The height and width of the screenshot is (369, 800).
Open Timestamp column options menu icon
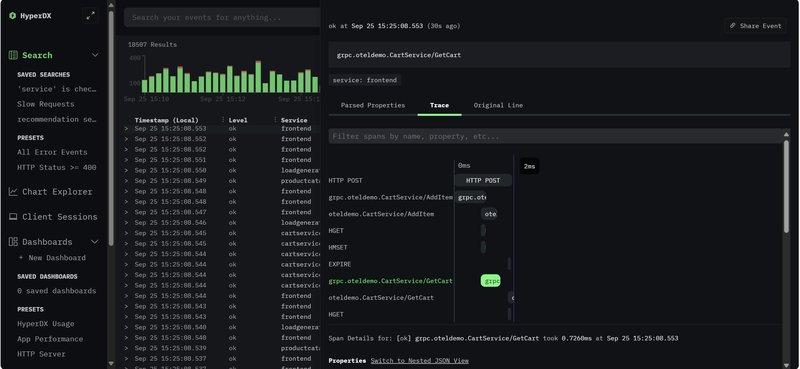[223, 120]
